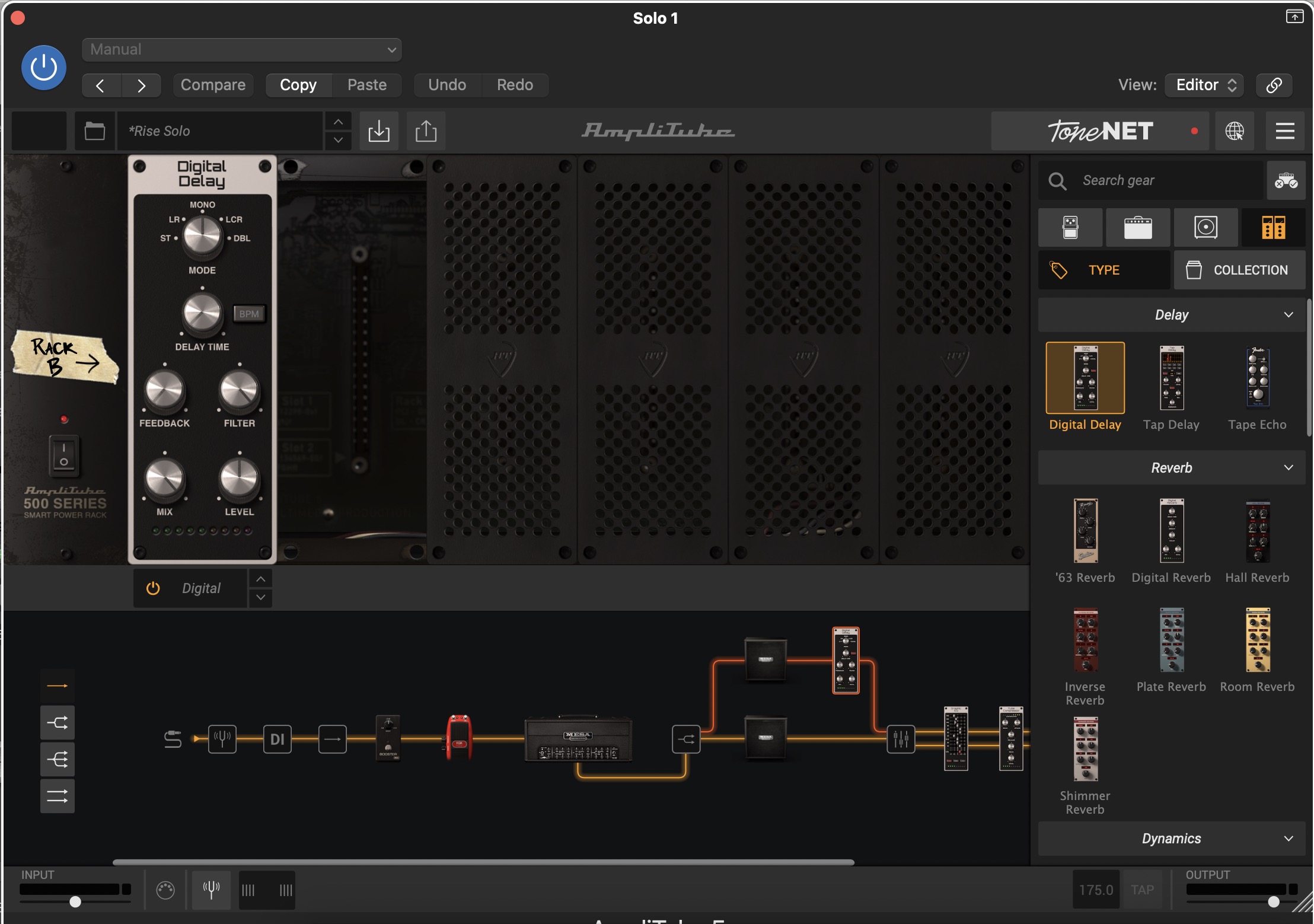Open the Manual preset dropdown
1314x924 pixels.
(242, 50)
